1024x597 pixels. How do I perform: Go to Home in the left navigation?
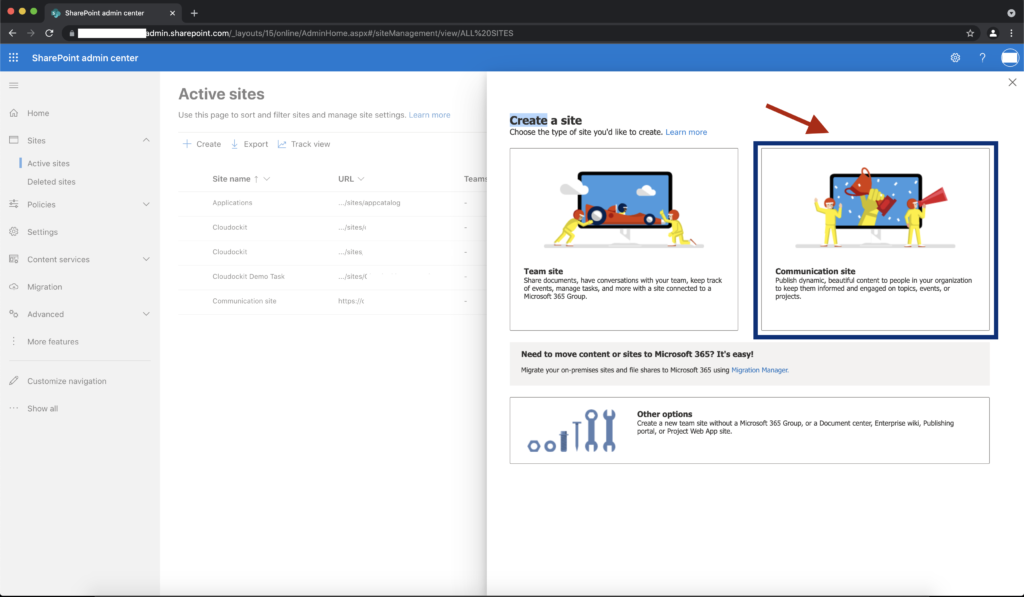pyautogui.click(x=38, y=113)
